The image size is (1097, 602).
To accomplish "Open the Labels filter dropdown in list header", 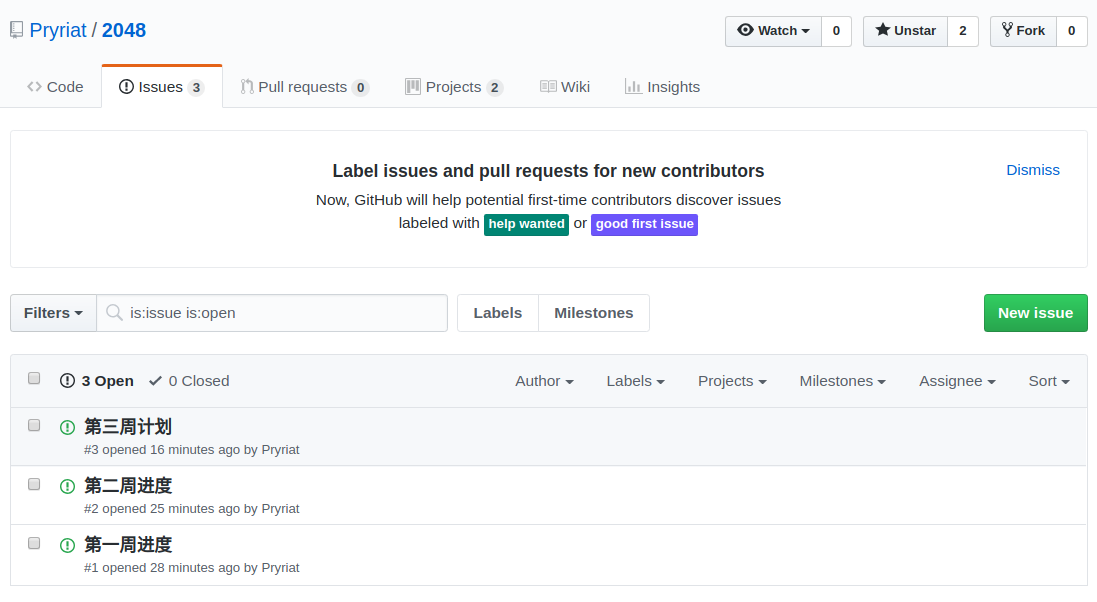I will point(635,381).
